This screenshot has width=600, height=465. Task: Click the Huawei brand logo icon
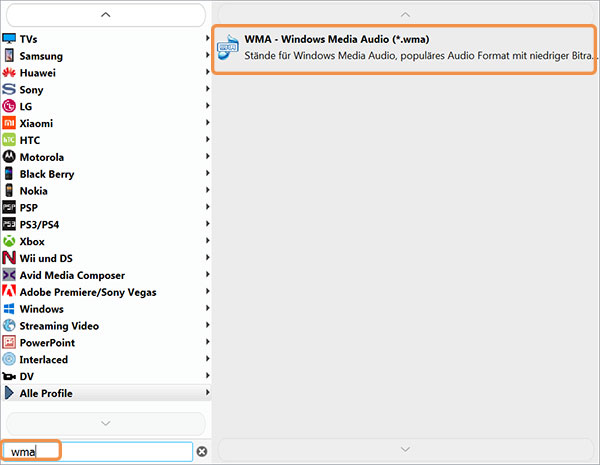[x=9, y=73]
